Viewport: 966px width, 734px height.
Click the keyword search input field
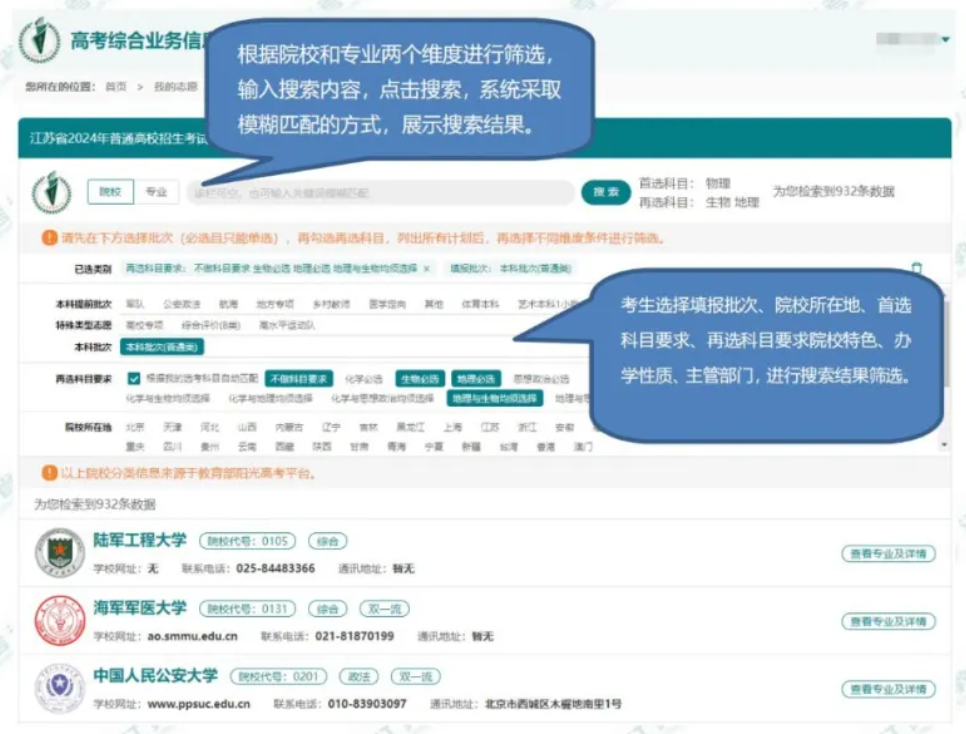(381, 193)
